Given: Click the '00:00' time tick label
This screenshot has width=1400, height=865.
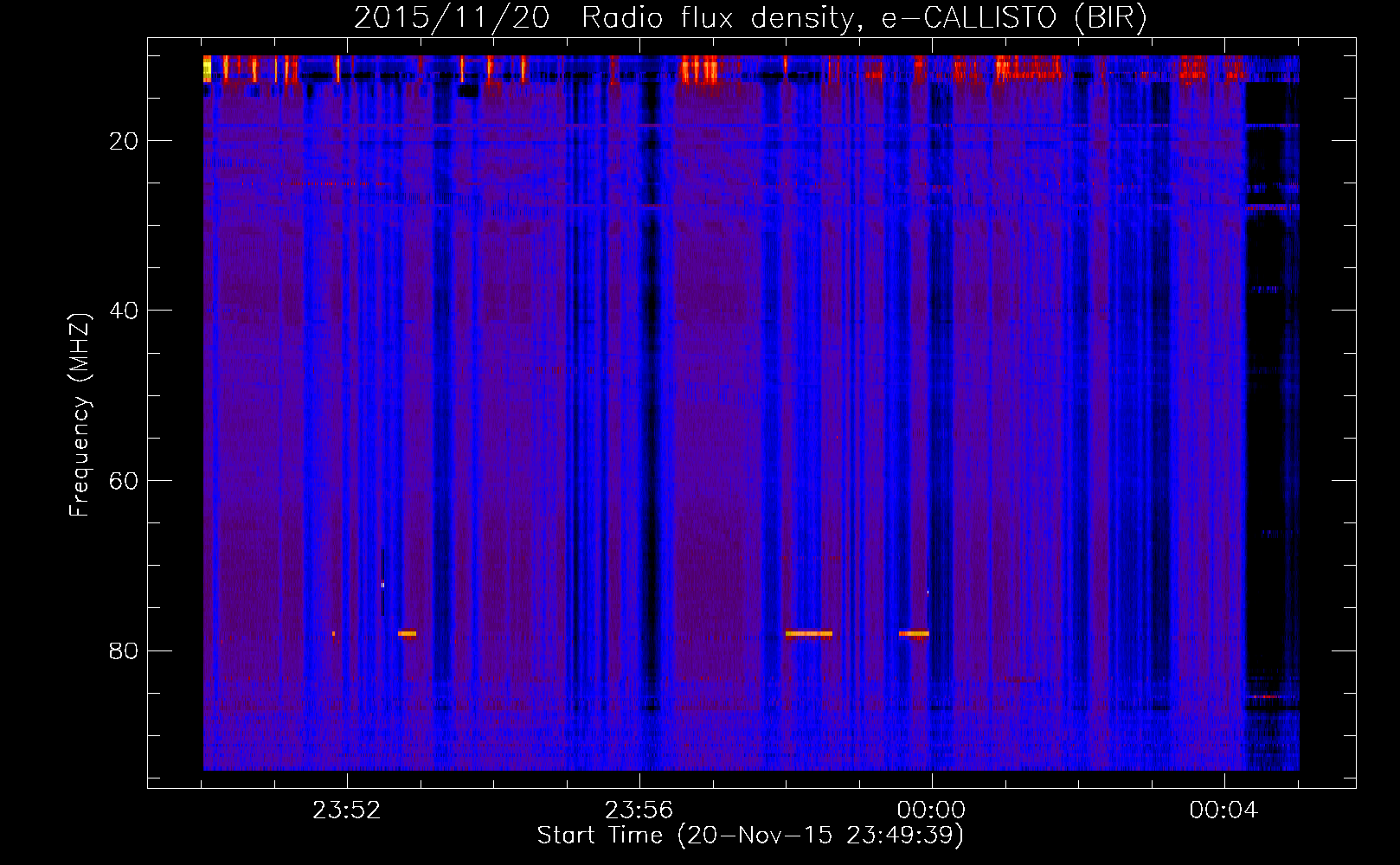Looking at the screenshot, I should 931,811.
